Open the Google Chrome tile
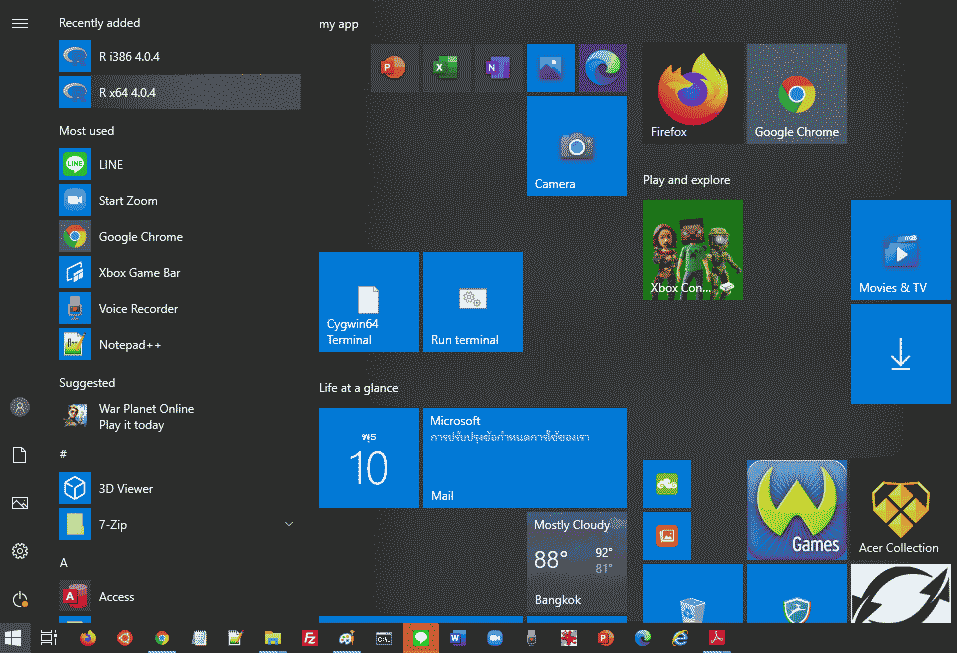 (x=796, y=94)
